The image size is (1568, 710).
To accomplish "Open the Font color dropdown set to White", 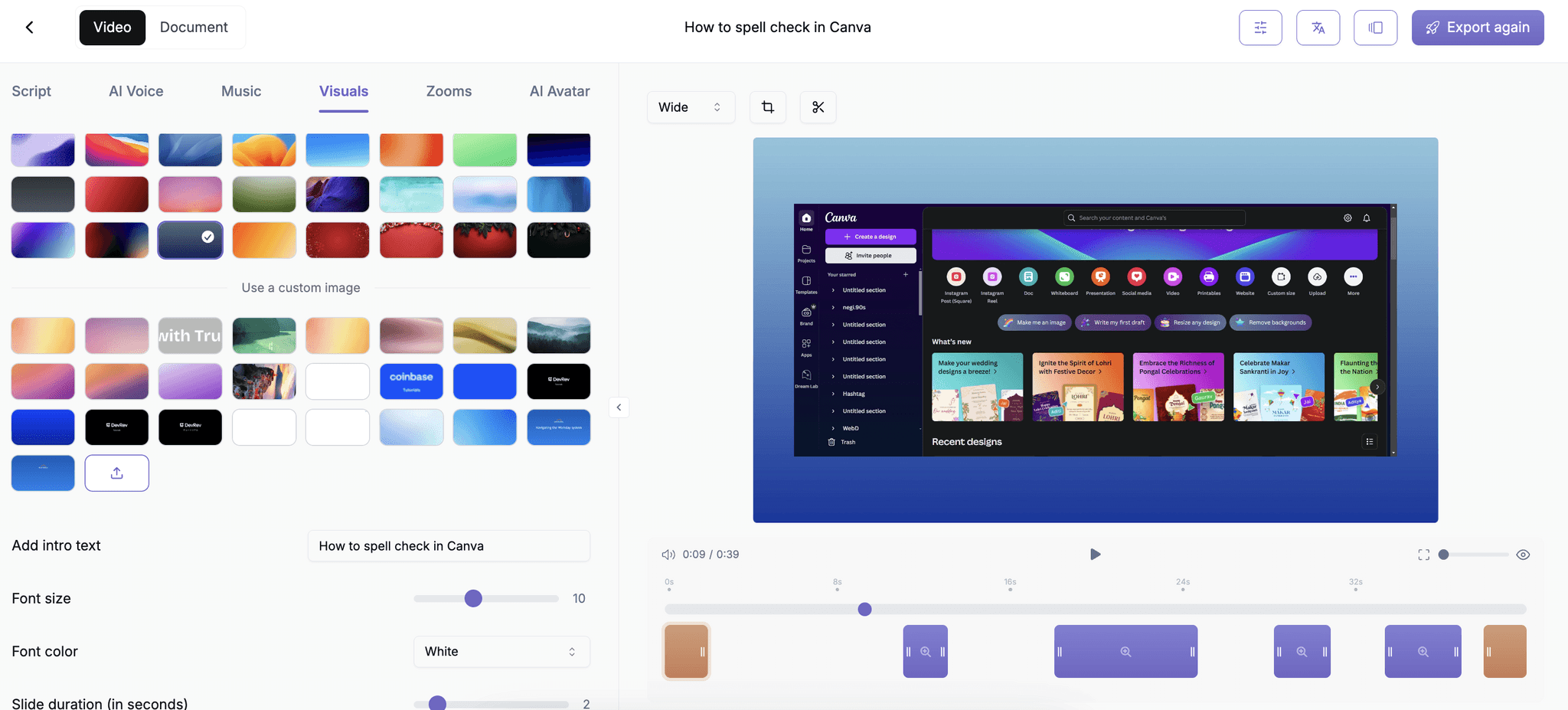I will pos(501,651).
